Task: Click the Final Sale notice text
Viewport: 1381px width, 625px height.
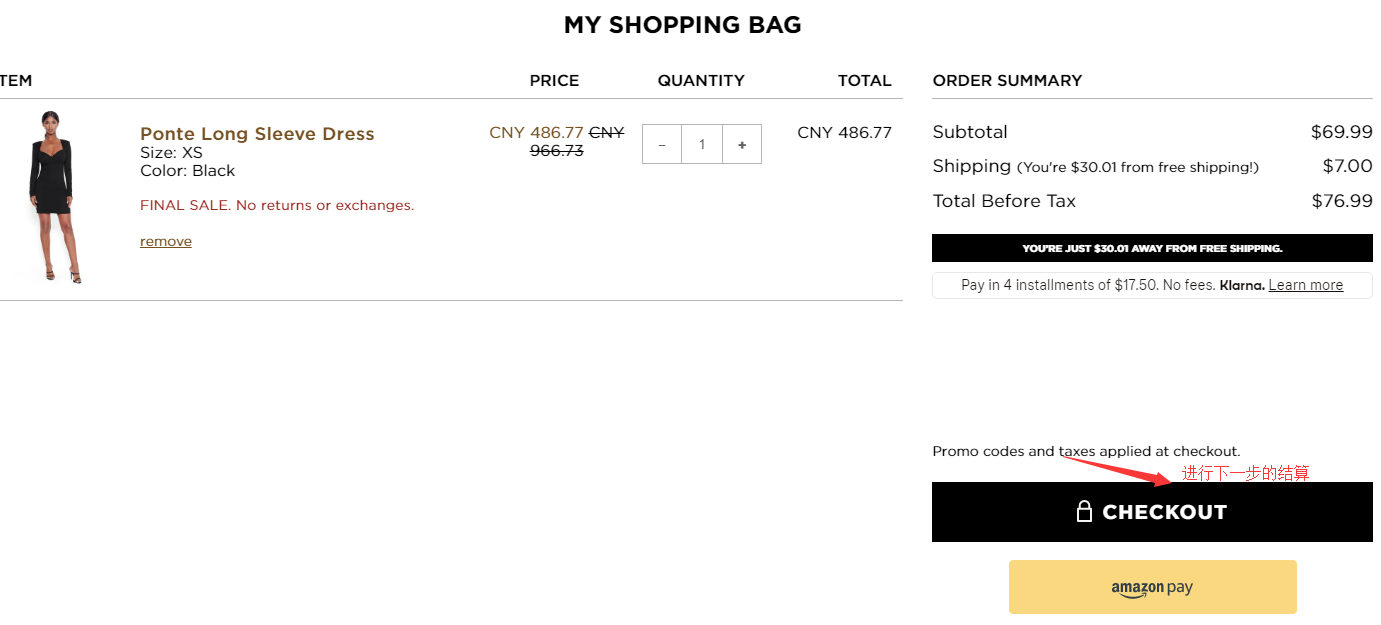Action: pyautogui.click(x=277, y=205)
